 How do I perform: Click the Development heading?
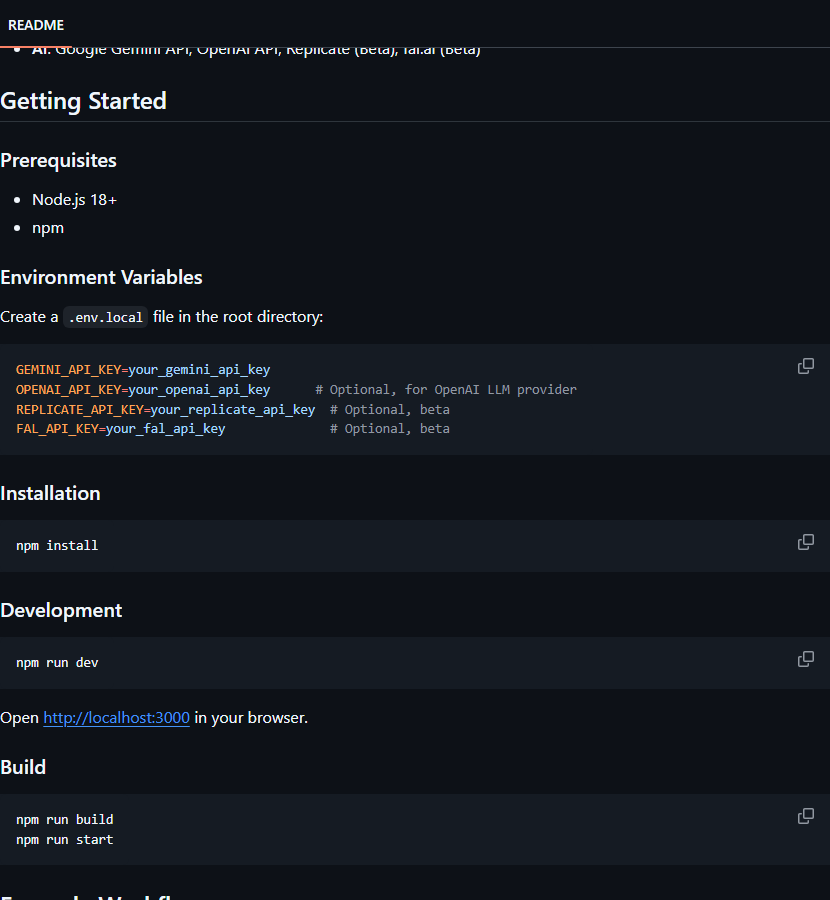(61, 610)
